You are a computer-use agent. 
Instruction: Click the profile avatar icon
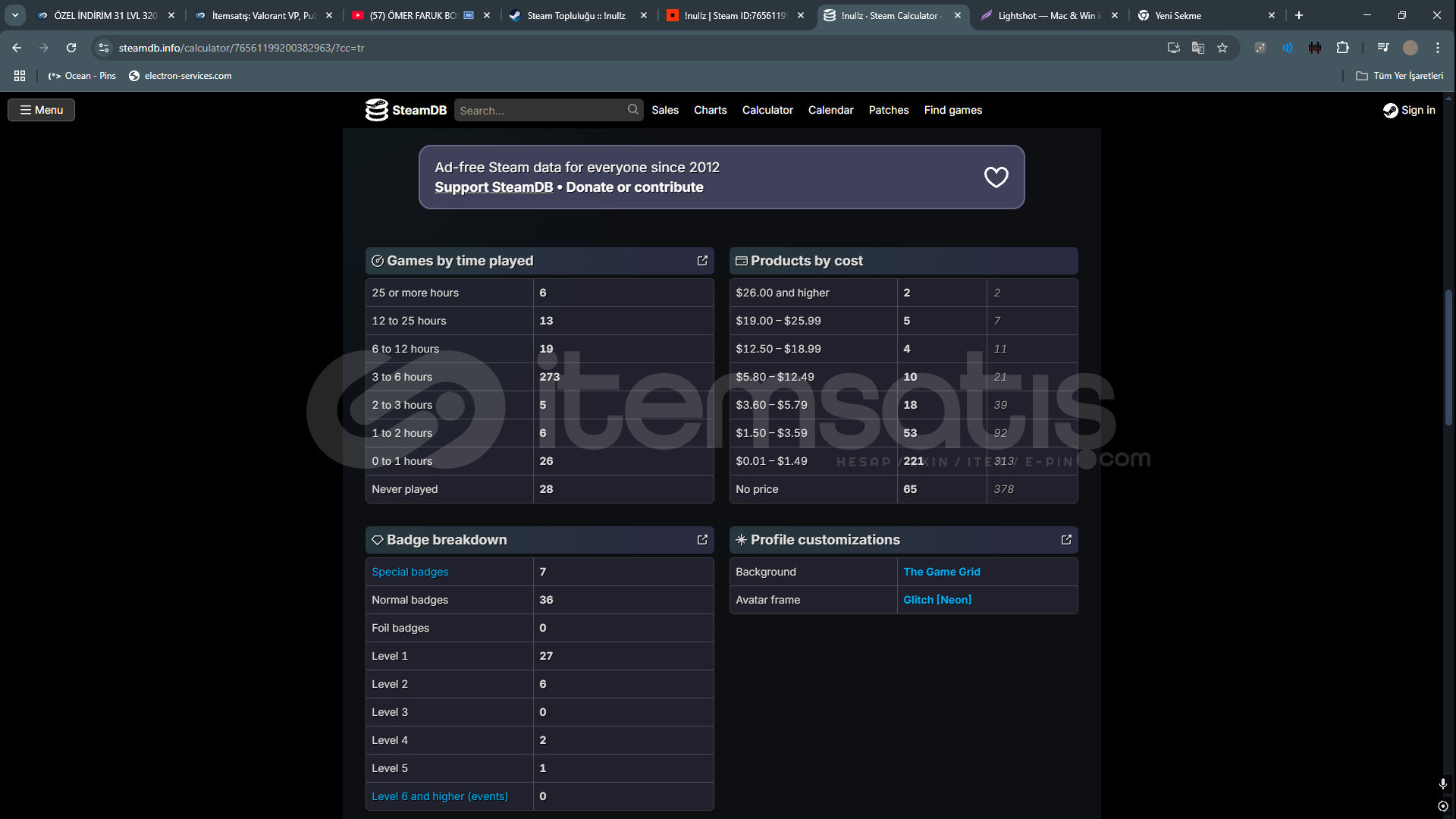[x=1410, y=48]
